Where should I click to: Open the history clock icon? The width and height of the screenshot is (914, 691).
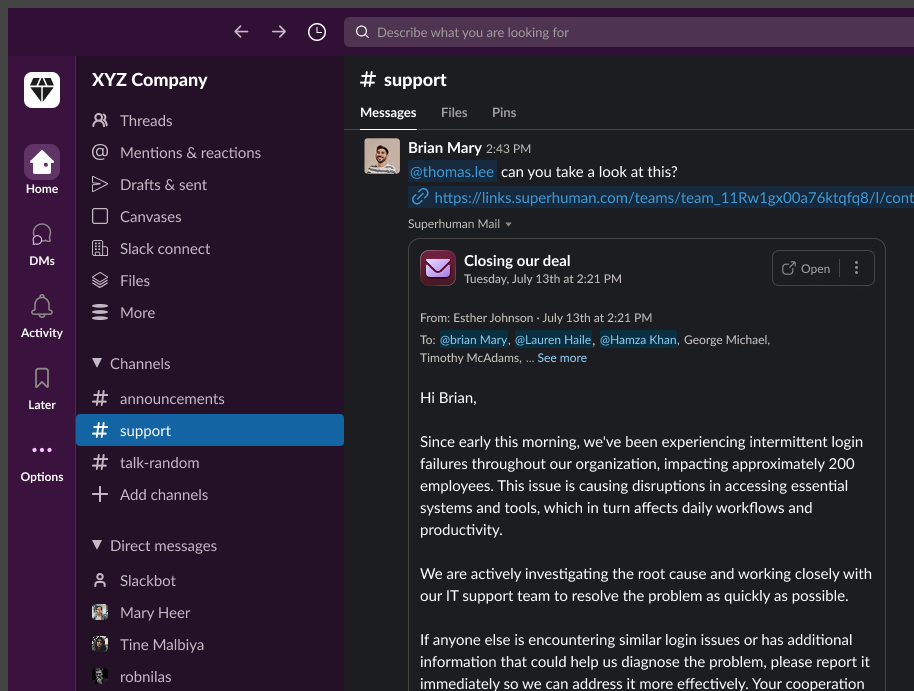pos(317,31)
